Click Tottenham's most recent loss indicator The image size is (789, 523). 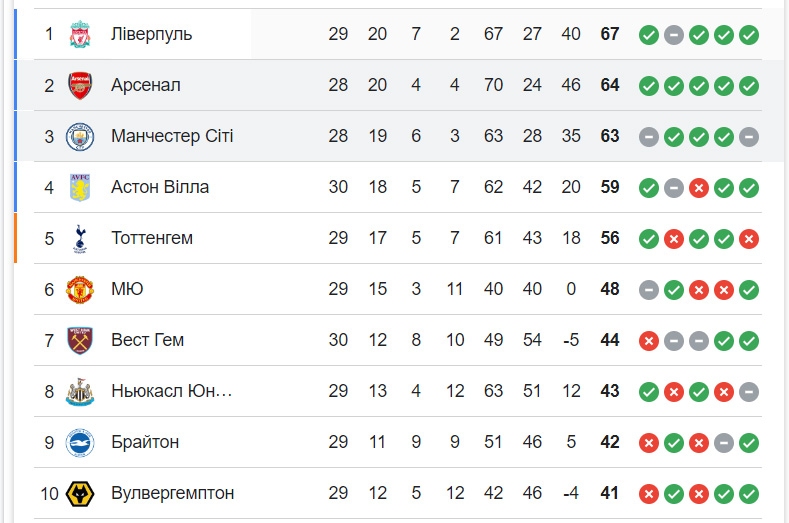click(x=749, y=239)
